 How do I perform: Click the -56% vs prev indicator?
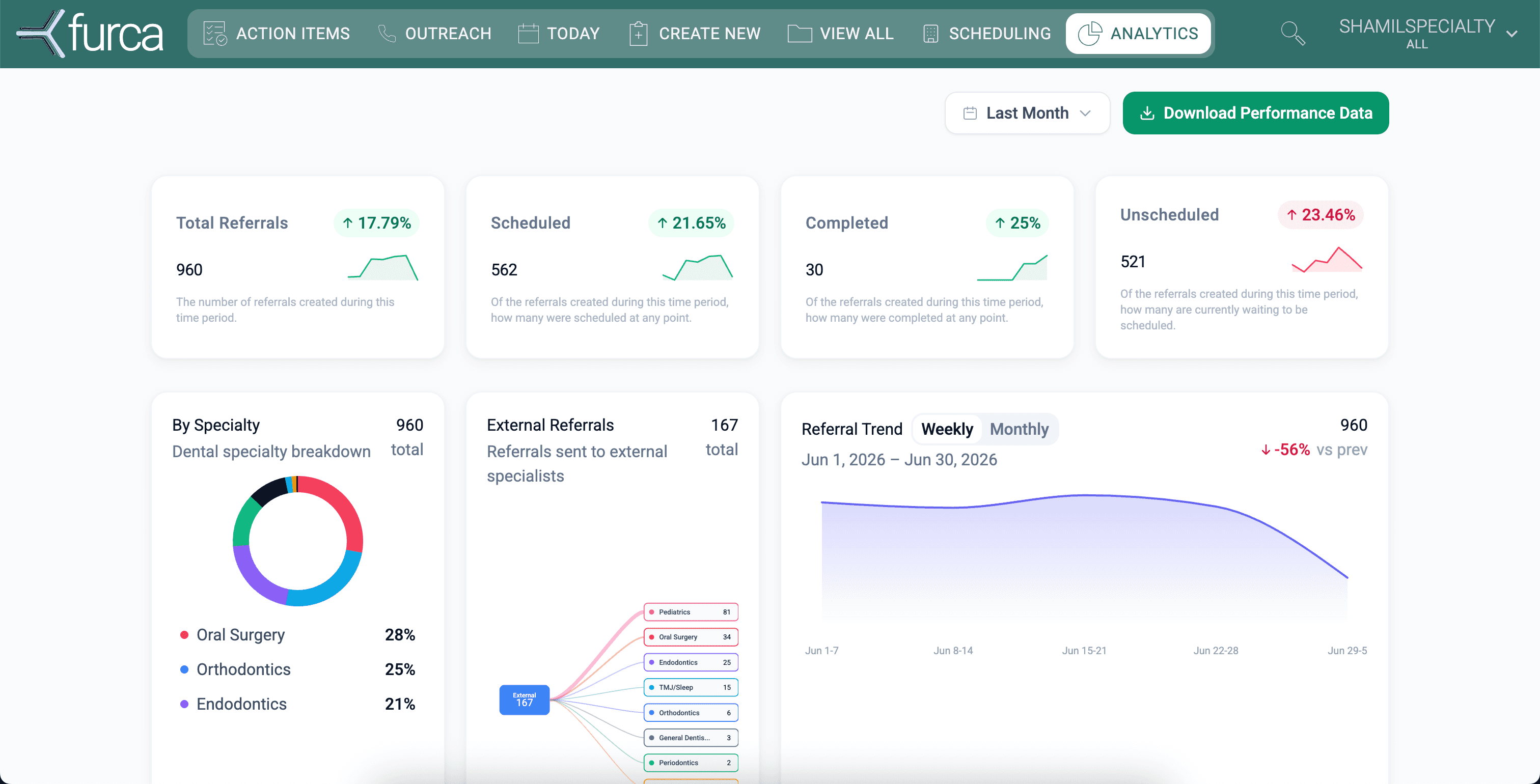[x=1314, y=450]
